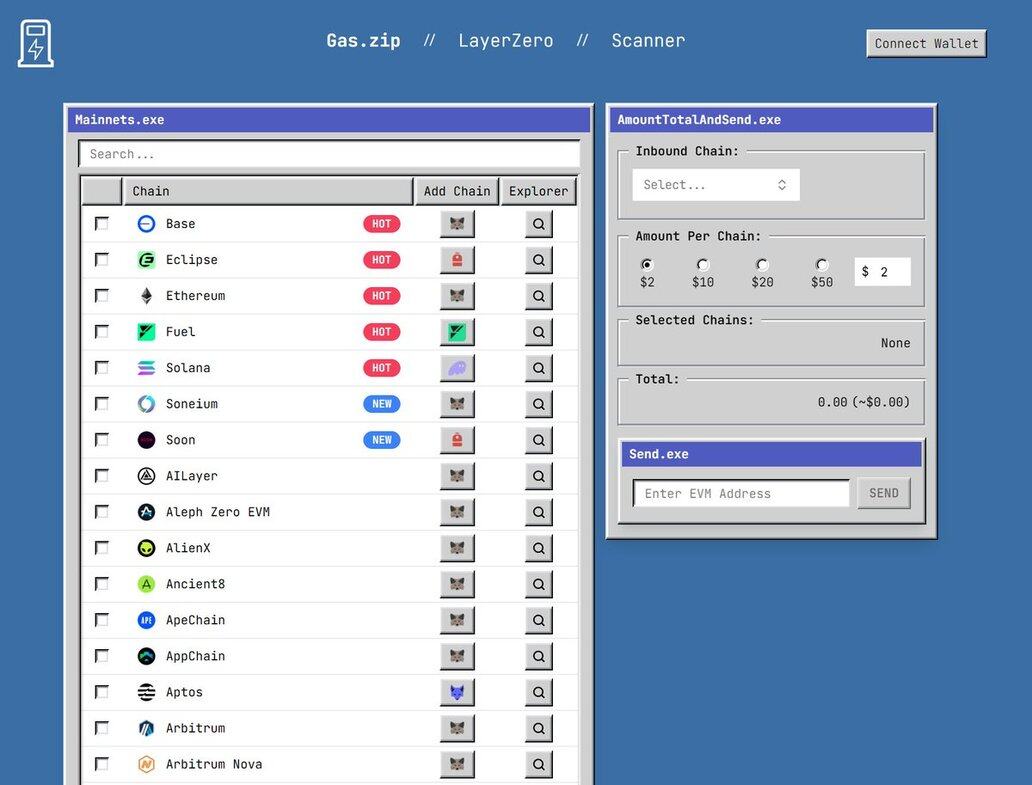The width and height of the screenshot is (1032, 785).
Task: Open explorer for Eclipse chain
Action: pyautogui.click(x=538, y=260)
